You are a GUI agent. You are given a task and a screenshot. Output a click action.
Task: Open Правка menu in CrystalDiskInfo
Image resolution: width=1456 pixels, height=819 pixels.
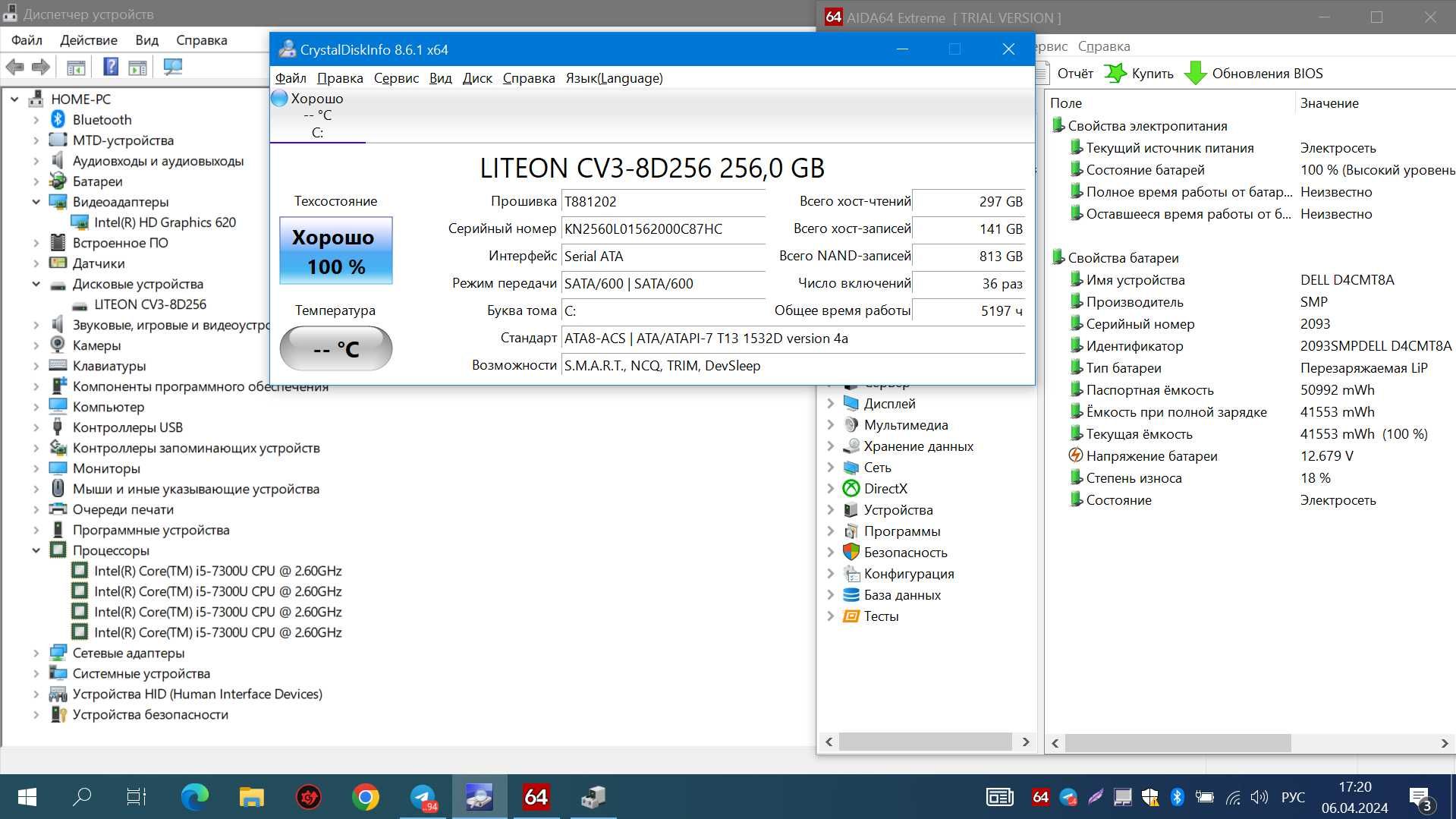[340, 78]
